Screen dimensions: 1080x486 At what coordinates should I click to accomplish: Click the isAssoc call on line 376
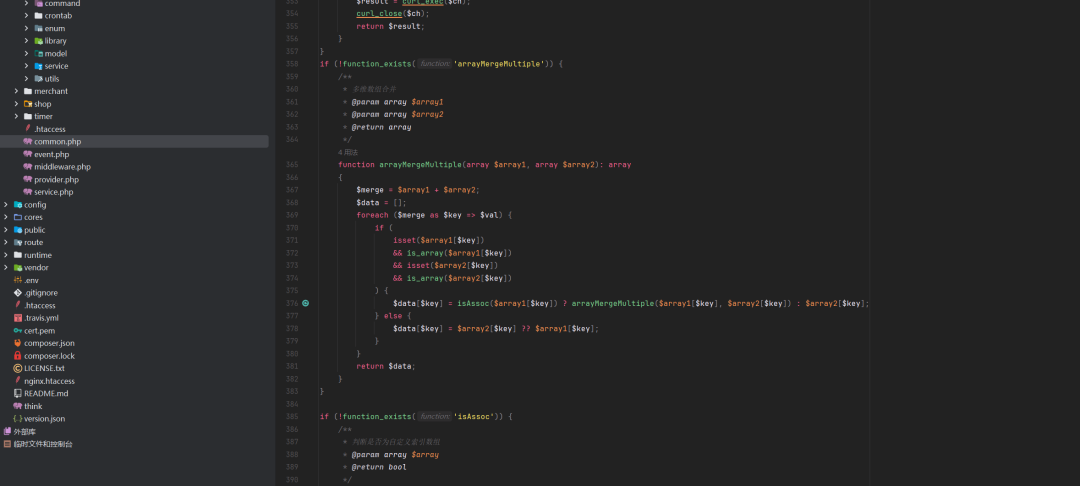(x=474, y=303)
